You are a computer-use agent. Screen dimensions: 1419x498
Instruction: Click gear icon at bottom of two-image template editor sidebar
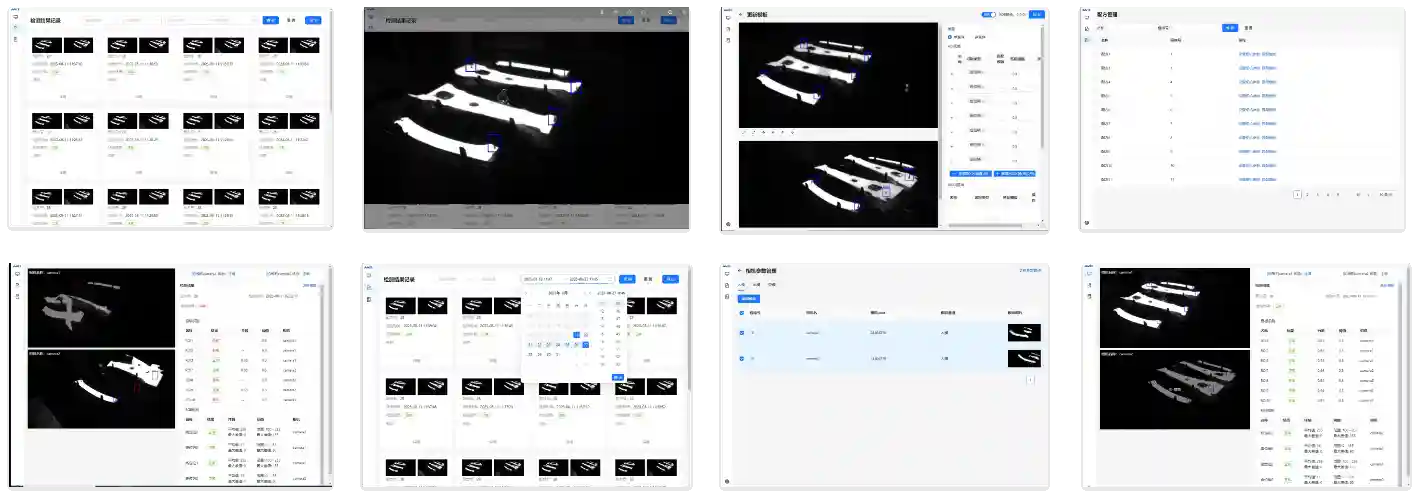(728, 224)
